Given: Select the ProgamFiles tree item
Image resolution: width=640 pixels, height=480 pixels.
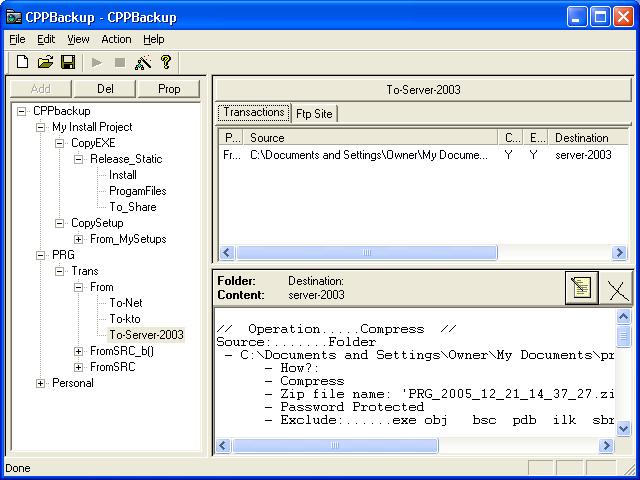Looking at the screenshot, I should click(137, 191).
